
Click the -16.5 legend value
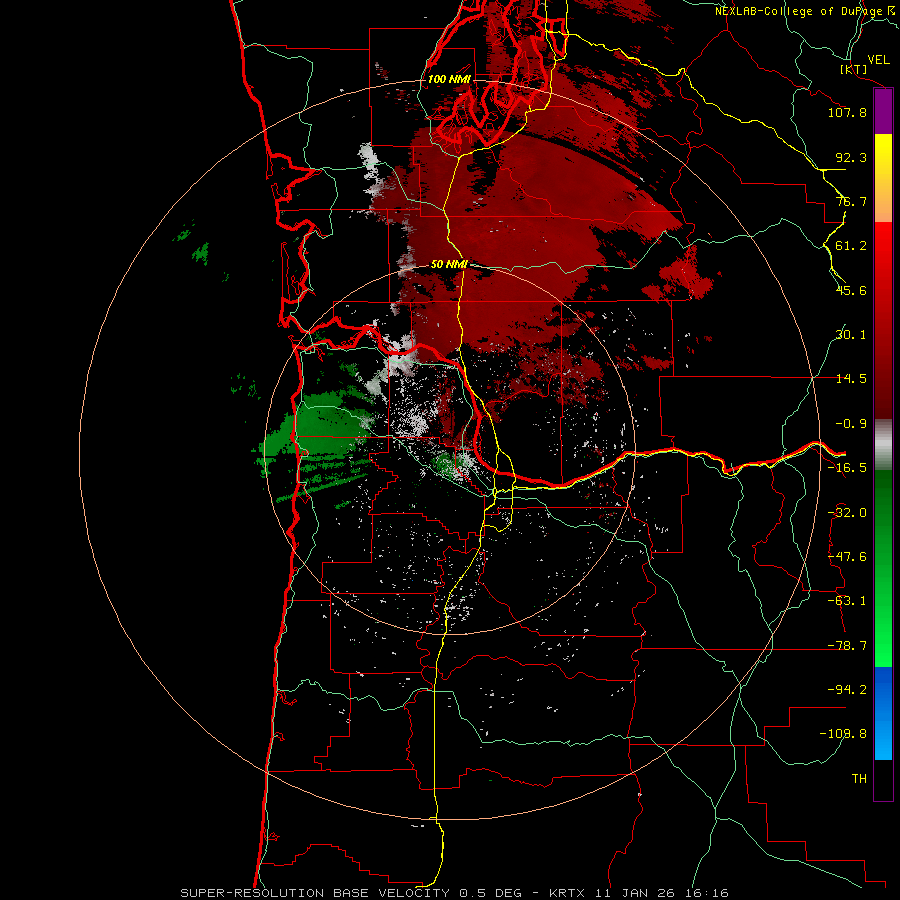847,468
